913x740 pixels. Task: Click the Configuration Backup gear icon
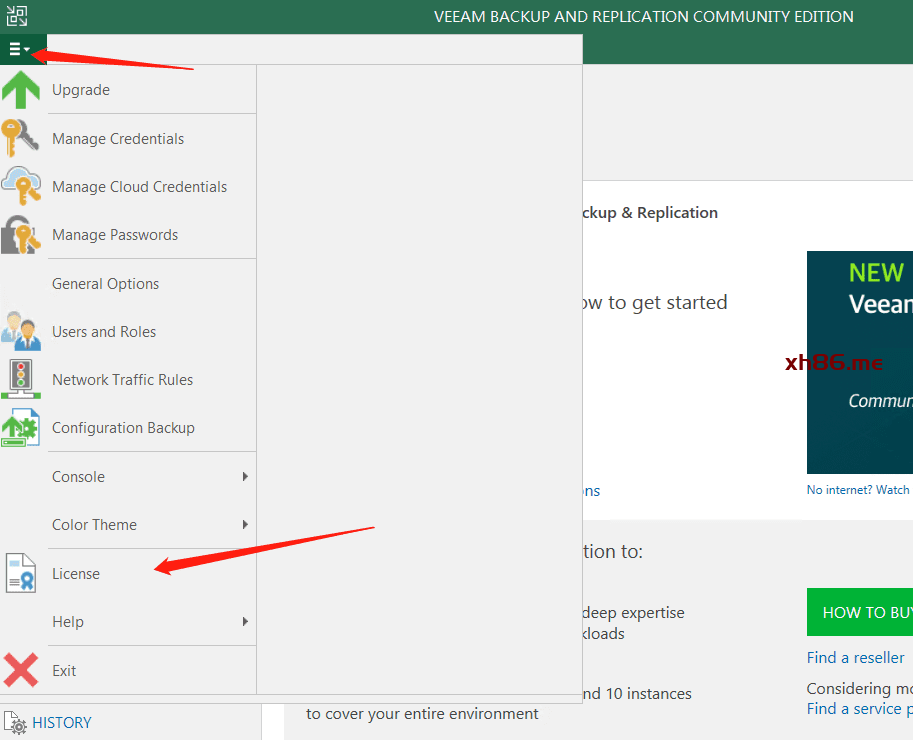pos(21,427)
